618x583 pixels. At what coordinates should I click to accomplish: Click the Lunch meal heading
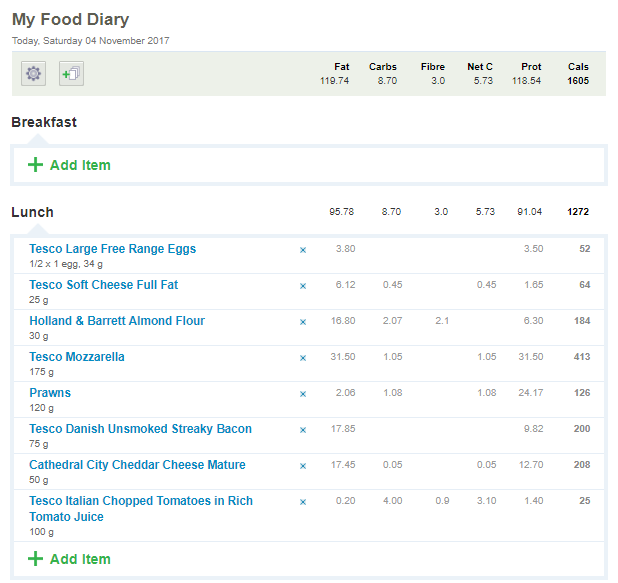pos(32,212)
